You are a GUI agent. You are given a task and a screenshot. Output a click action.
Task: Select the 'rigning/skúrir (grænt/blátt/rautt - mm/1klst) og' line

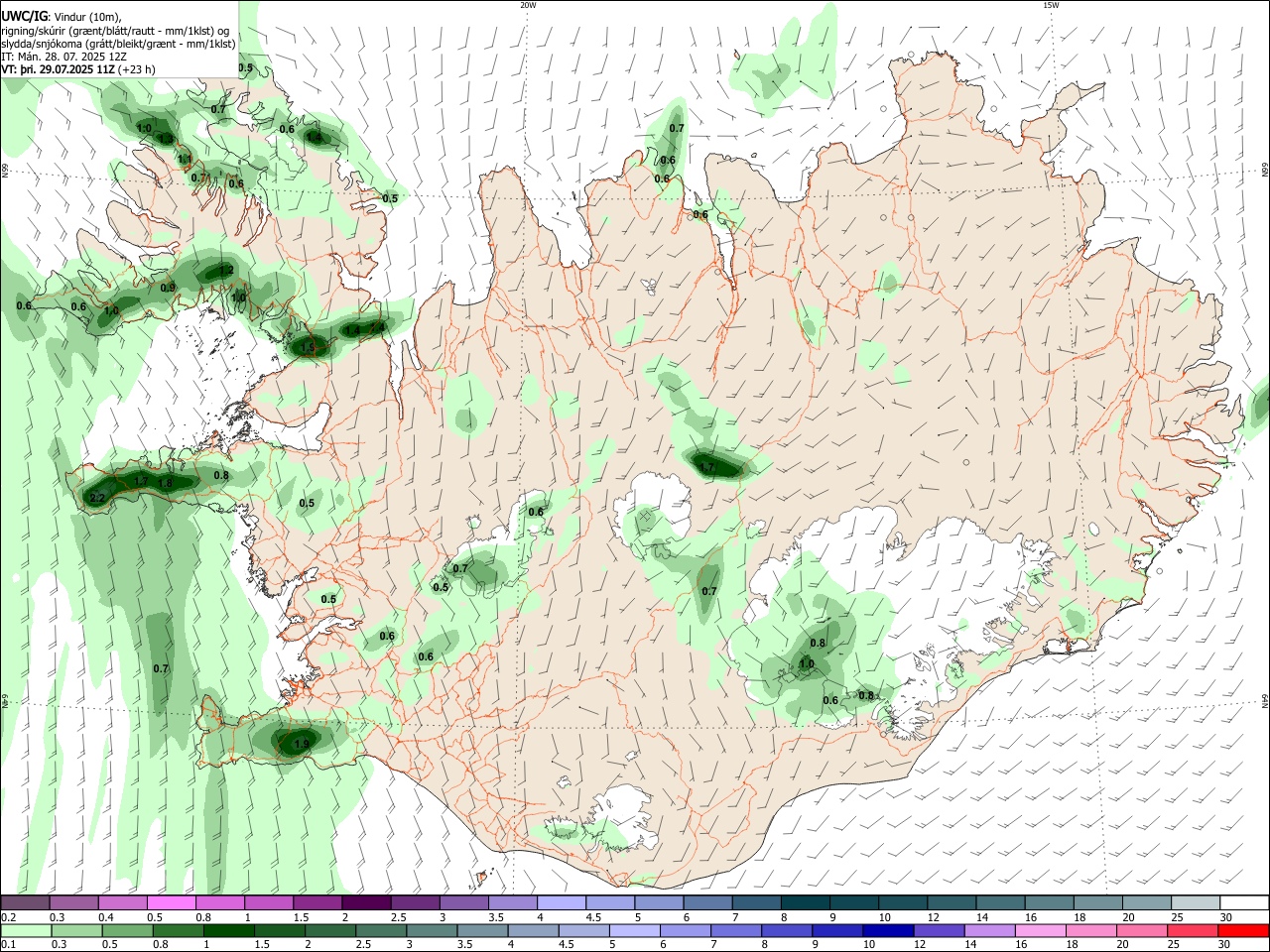point(115,31)
